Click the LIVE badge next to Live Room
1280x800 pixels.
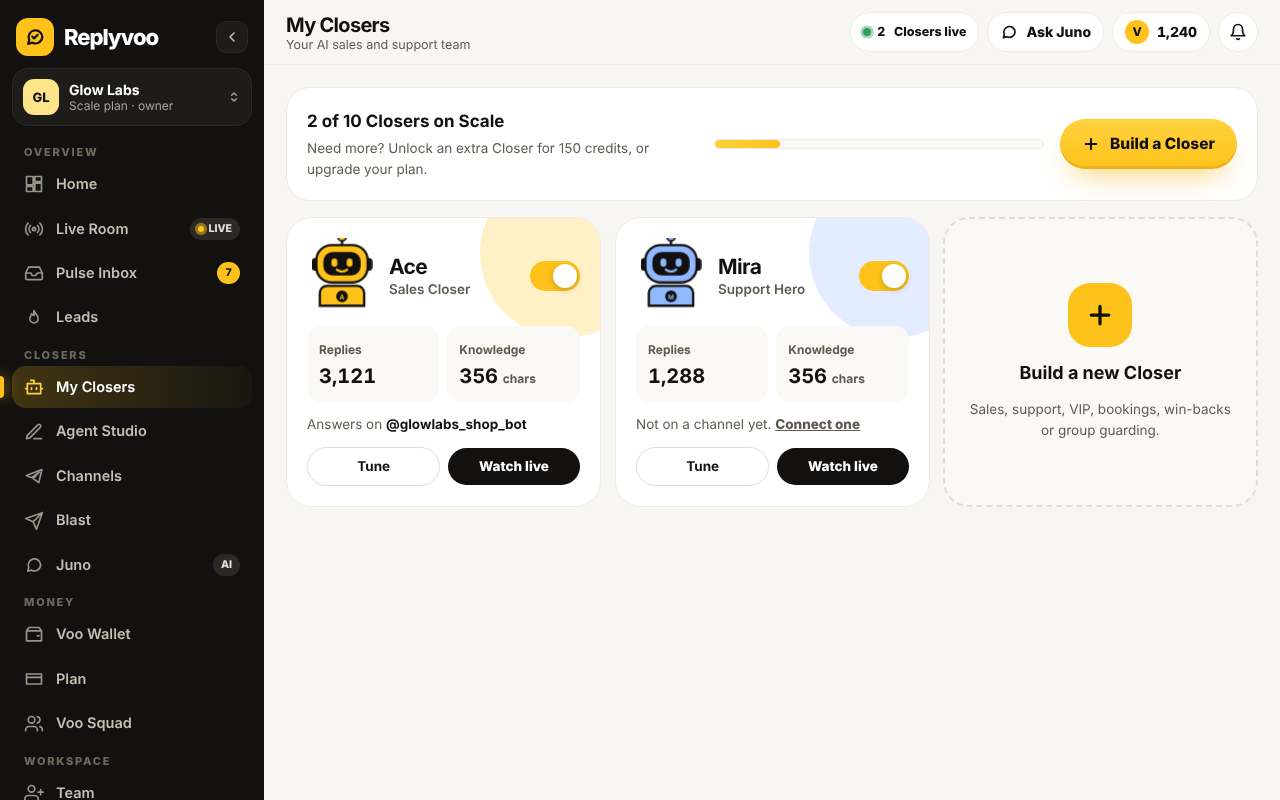[x=215, y=229]
